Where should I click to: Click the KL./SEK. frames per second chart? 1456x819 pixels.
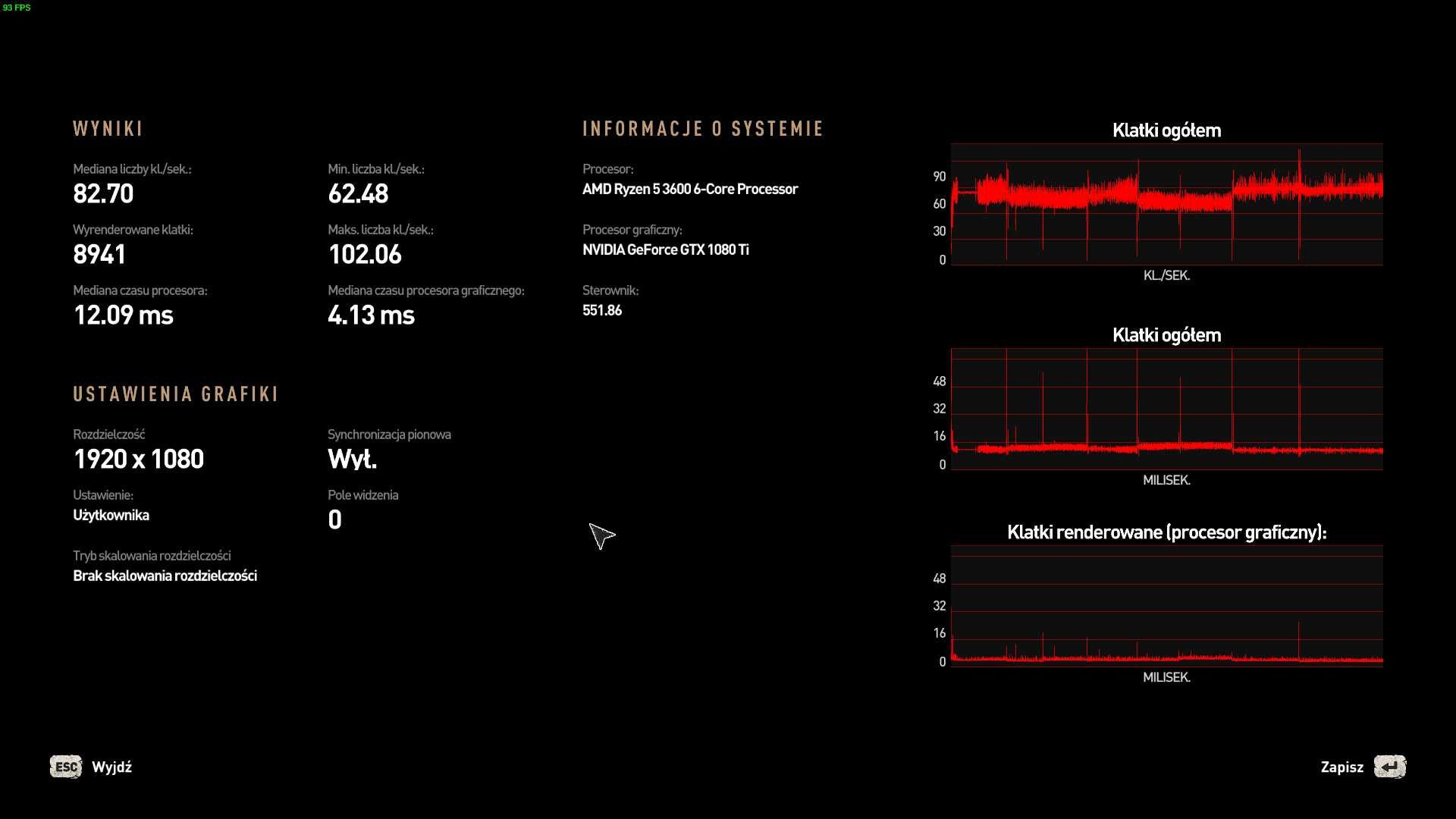pyautogui.click(x=1166, y=204)
